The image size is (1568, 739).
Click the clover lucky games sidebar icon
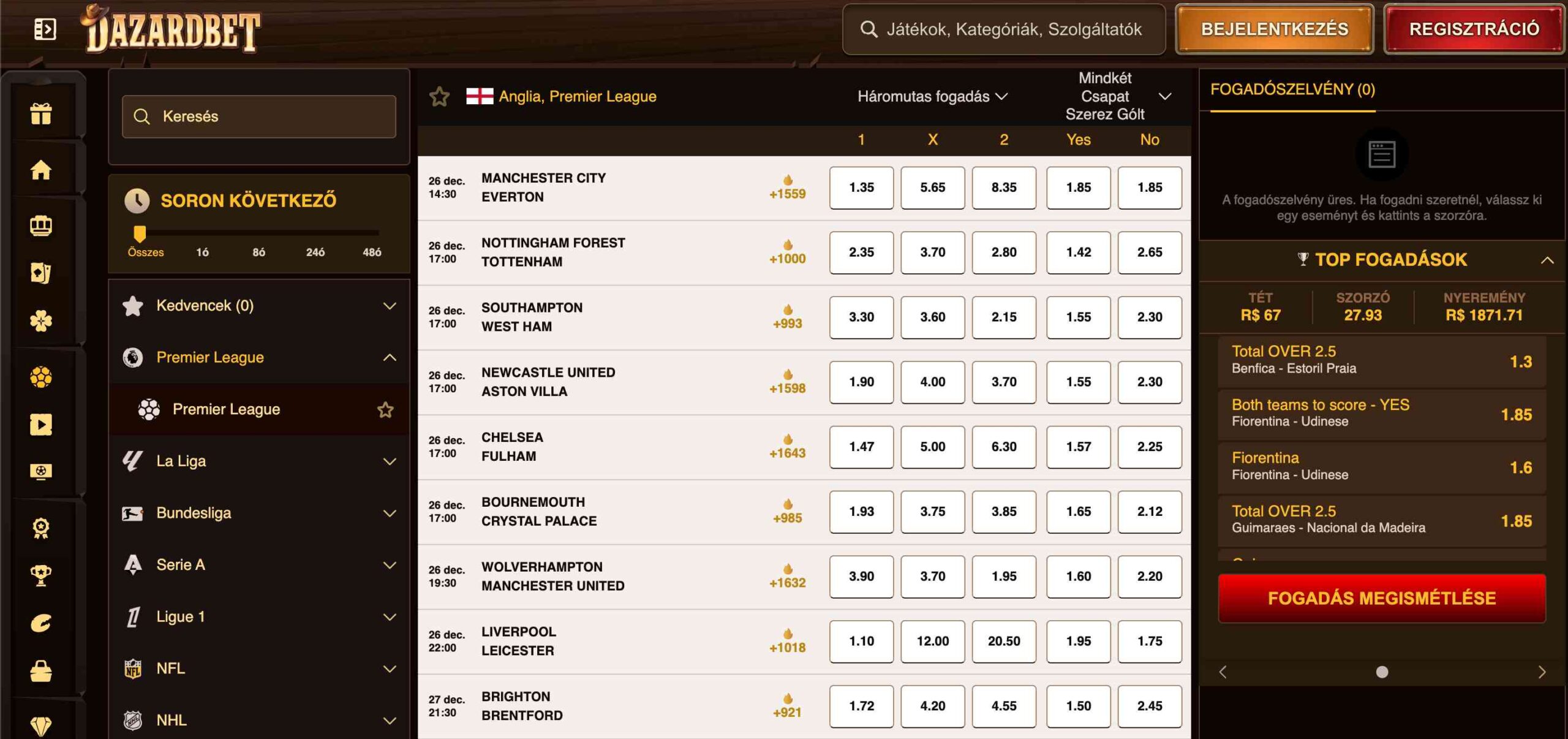tap(41, 320)
